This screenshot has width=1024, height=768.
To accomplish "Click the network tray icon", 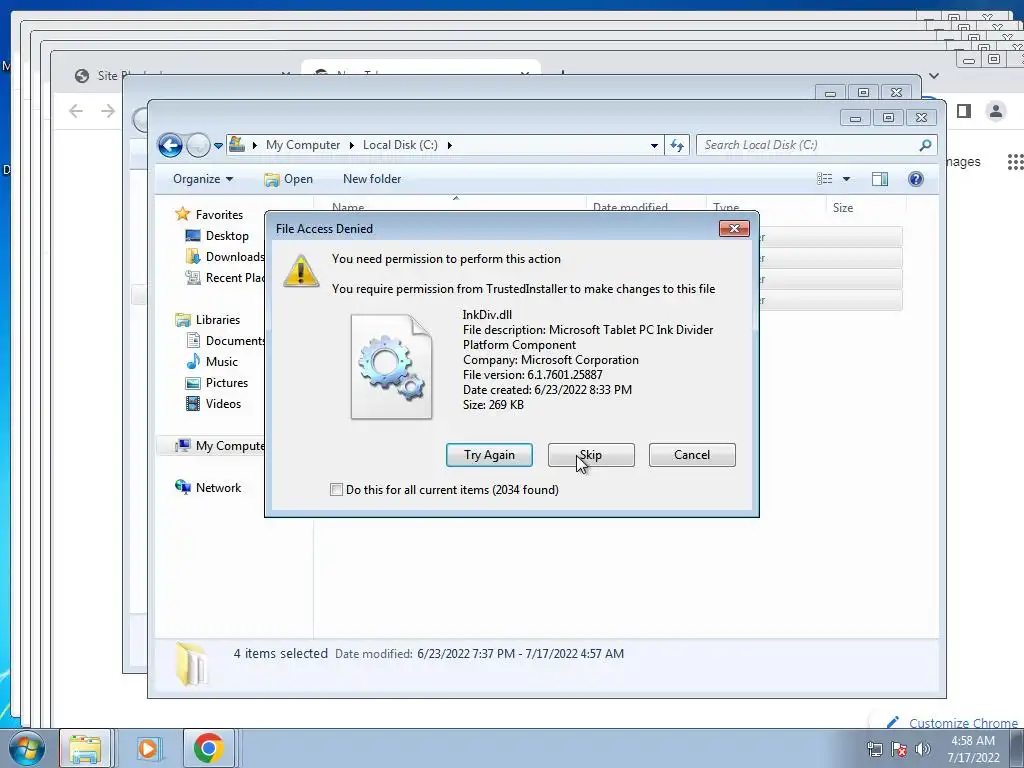I will coord(875,749).
